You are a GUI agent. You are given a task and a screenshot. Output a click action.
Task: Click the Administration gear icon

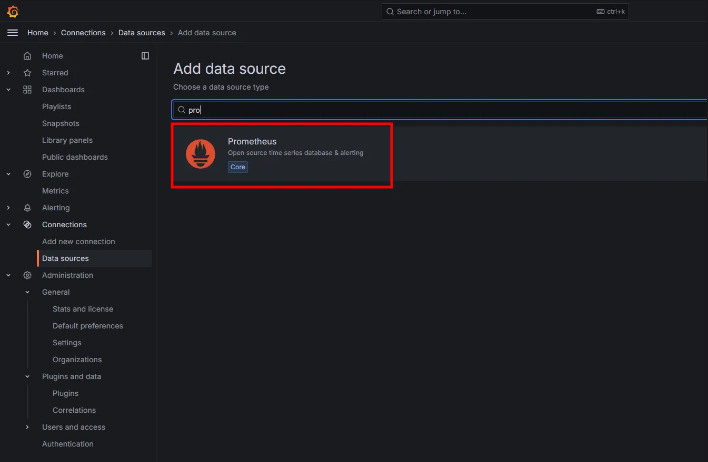coord(27,275)
